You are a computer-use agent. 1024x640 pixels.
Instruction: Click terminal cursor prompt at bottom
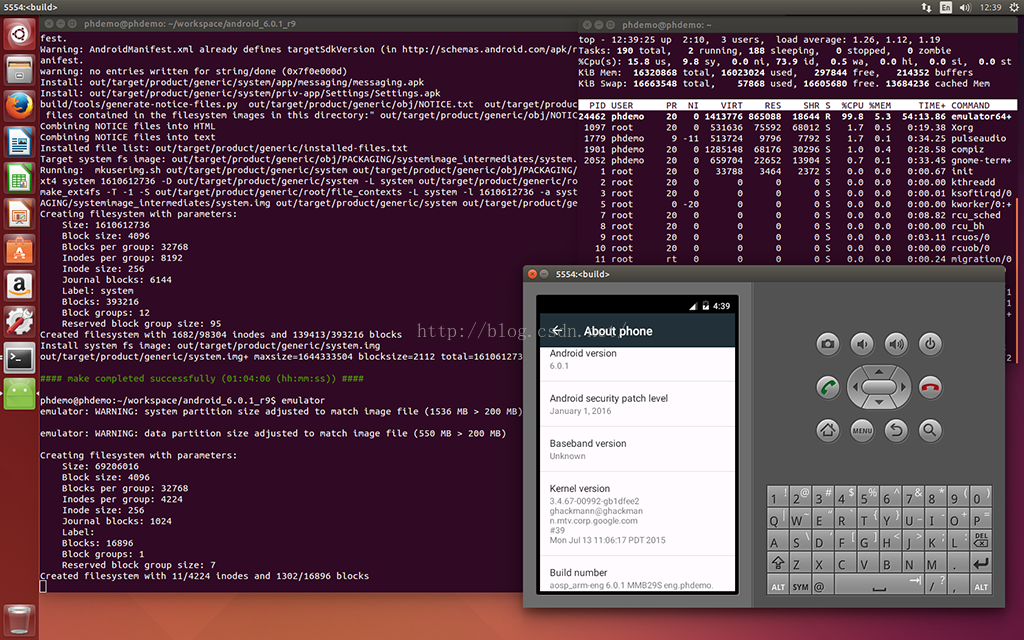43,586
